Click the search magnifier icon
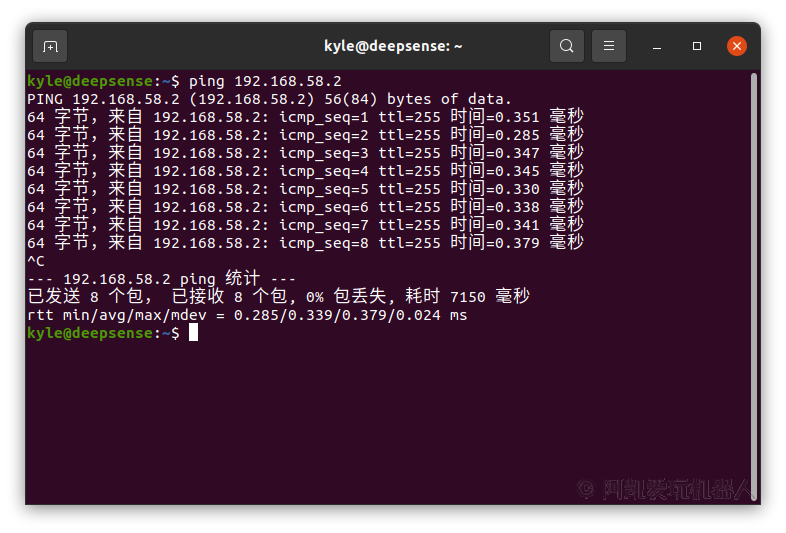This screenshot has height=533, width=786. coord(567,46)
